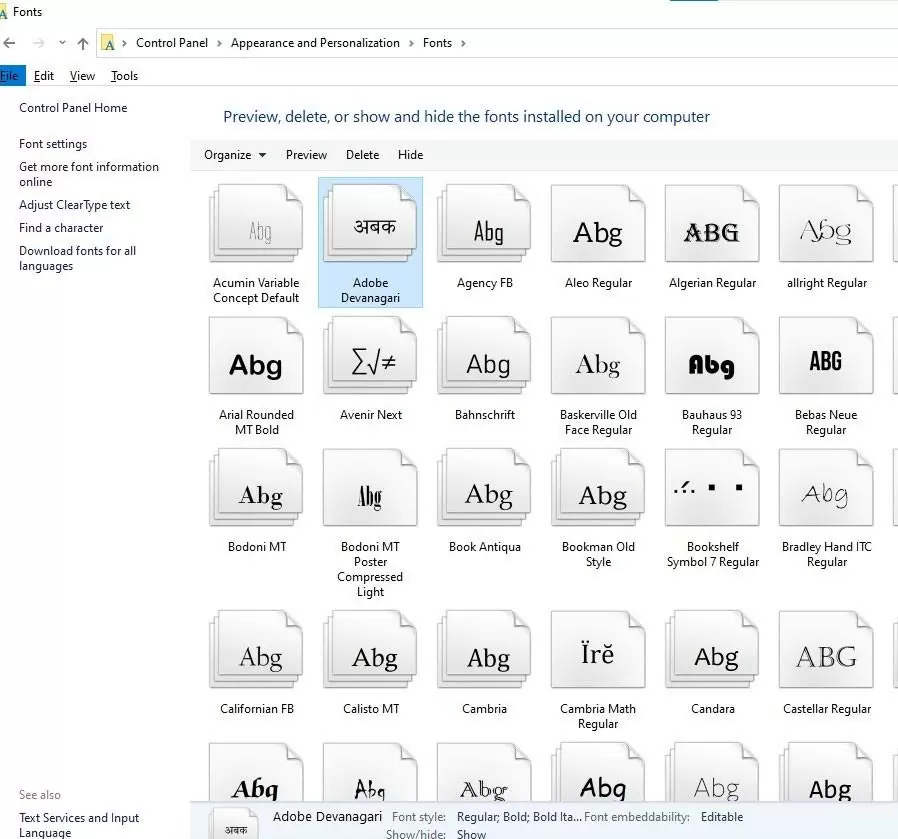Screen dimensions: 898x839
Task: Select the Cambria font icon
Action: [x=485, y=649]
